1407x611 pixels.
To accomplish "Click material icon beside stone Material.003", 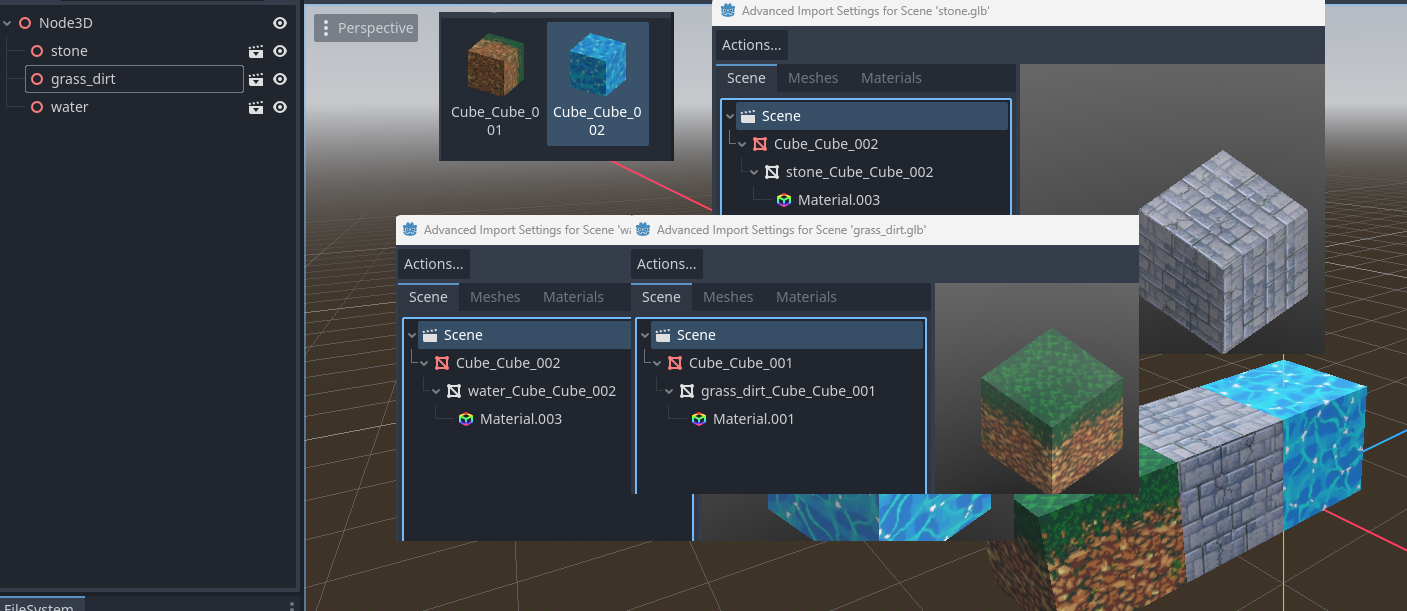I will point(784,200).
